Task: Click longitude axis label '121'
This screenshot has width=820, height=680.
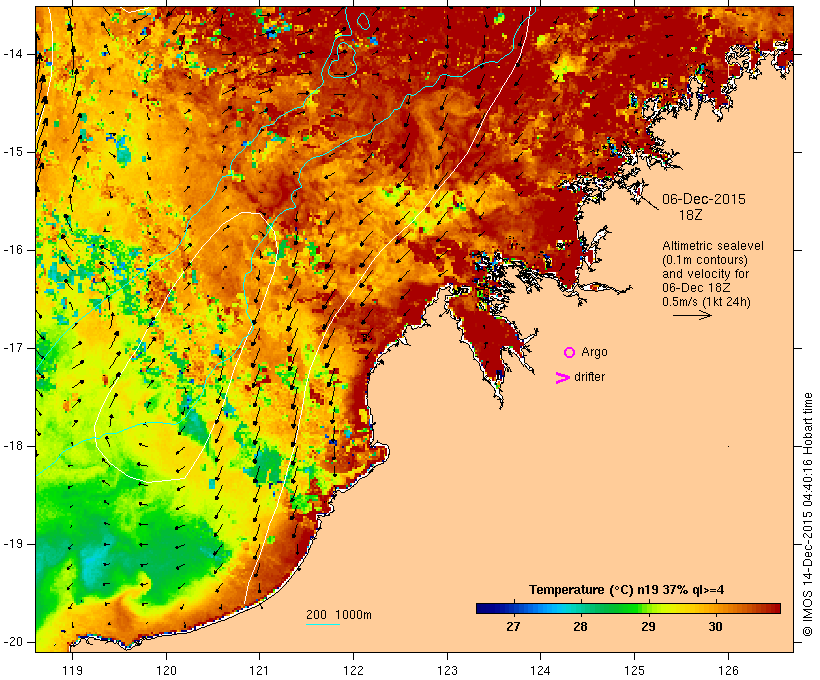Action: tap(259, 670)
